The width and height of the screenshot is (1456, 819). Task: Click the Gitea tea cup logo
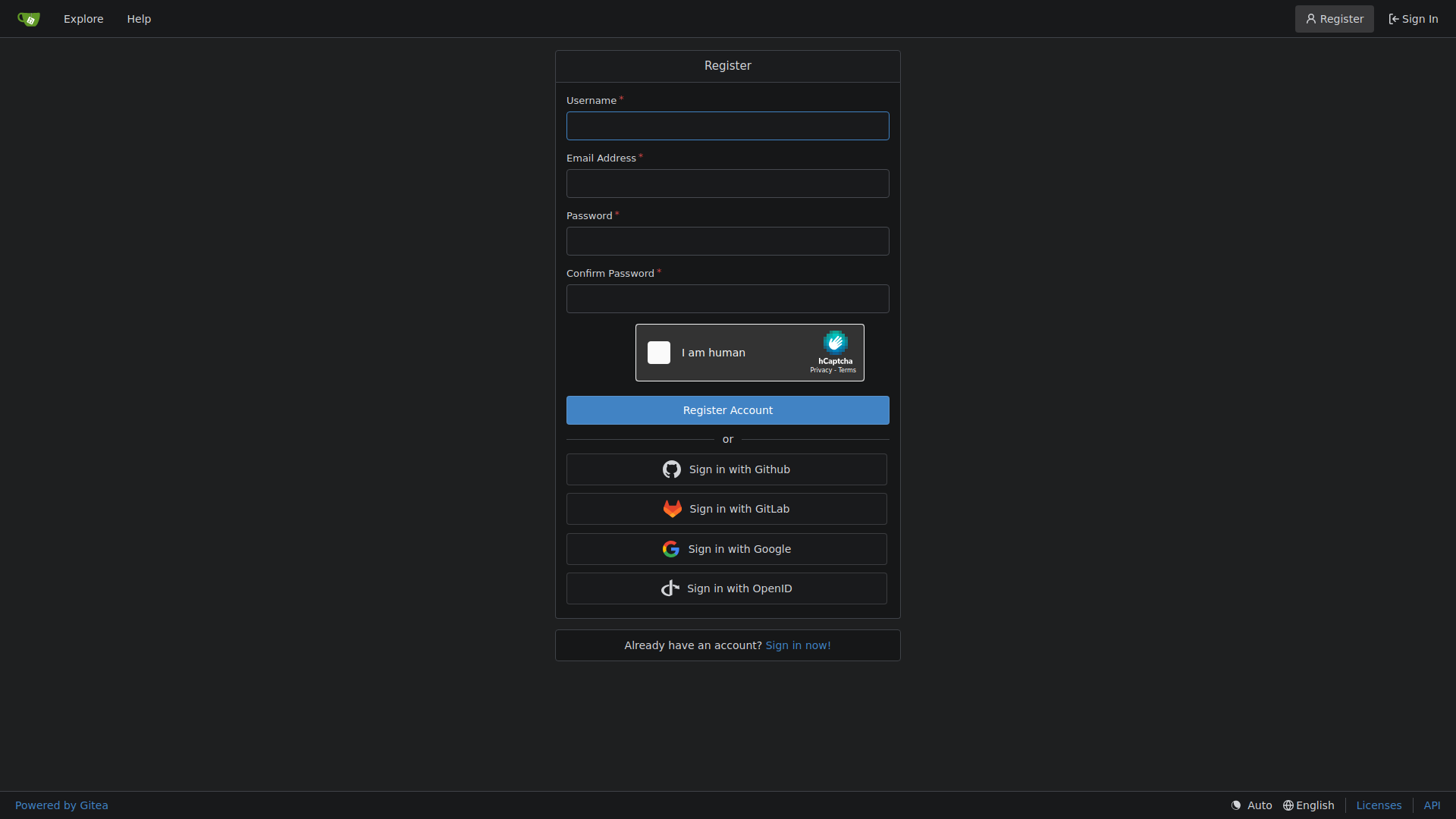click(29, 19)
